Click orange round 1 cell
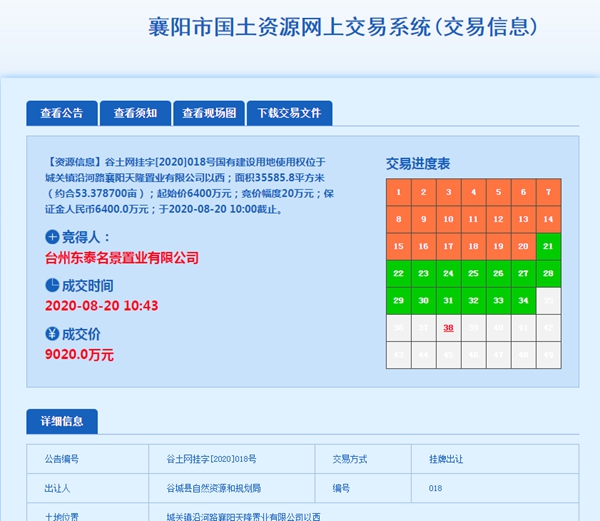The height and width of the screenshot is (521, 600). coord(399,192)
